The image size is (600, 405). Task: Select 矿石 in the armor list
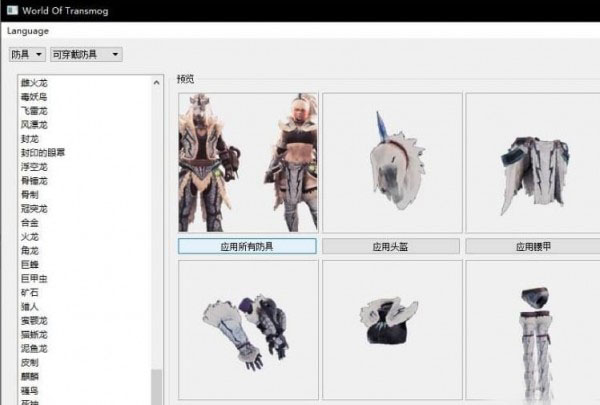click(x=30, y=292)
